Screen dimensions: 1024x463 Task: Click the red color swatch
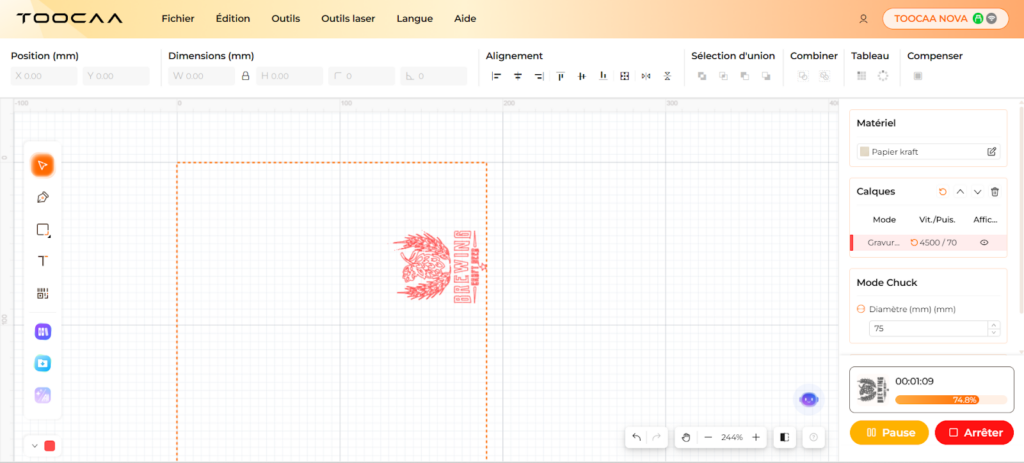50,445
